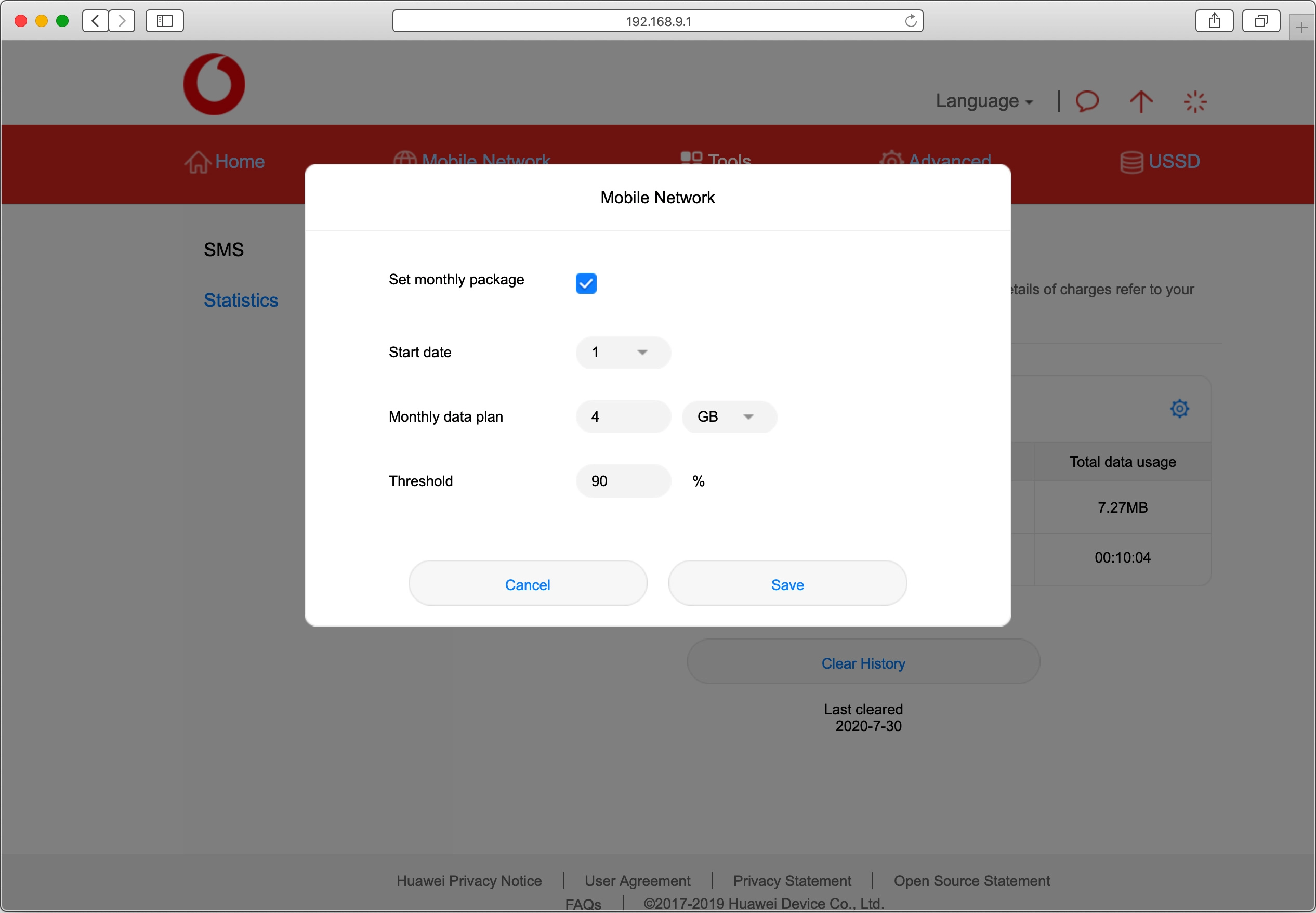
Task: Open statistics settings gear icon
Action: click(1179, 409)
